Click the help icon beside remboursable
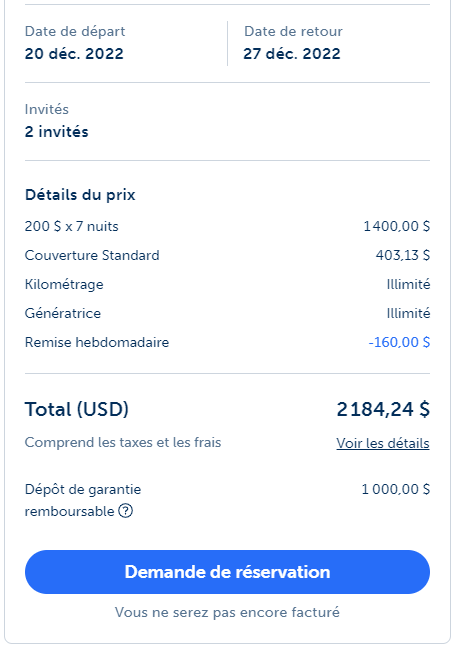Viewport: 461px width, 648px height. click(x=126, y=511)
